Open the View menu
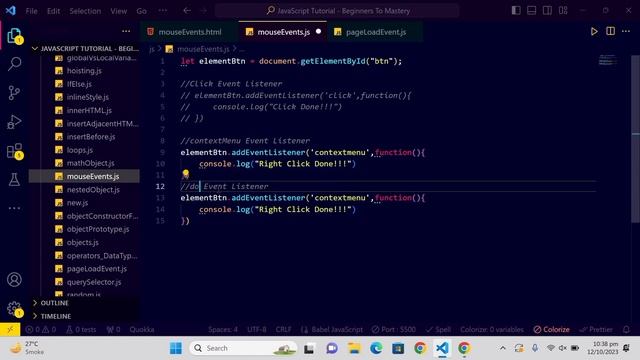640x360 pixels. (118, 11)
